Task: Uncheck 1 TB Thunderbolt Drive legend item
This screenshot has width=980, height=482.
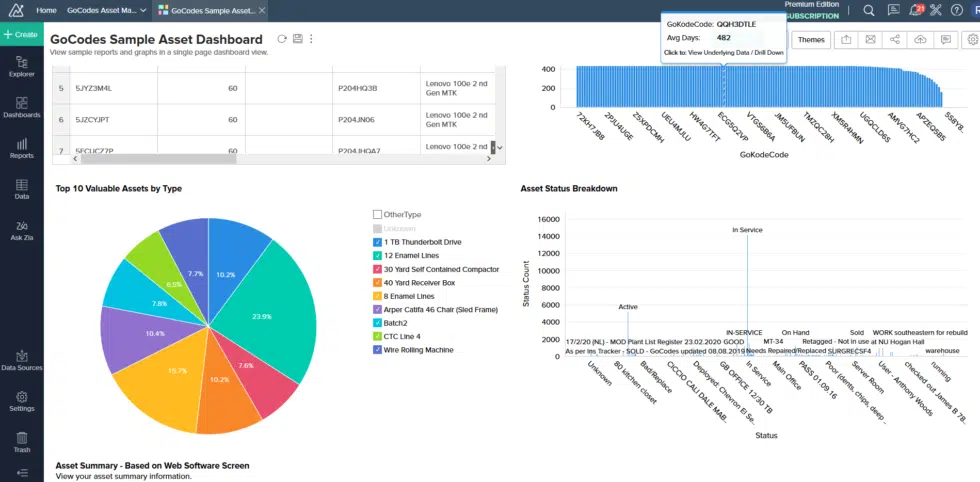Action: (377, 242)
